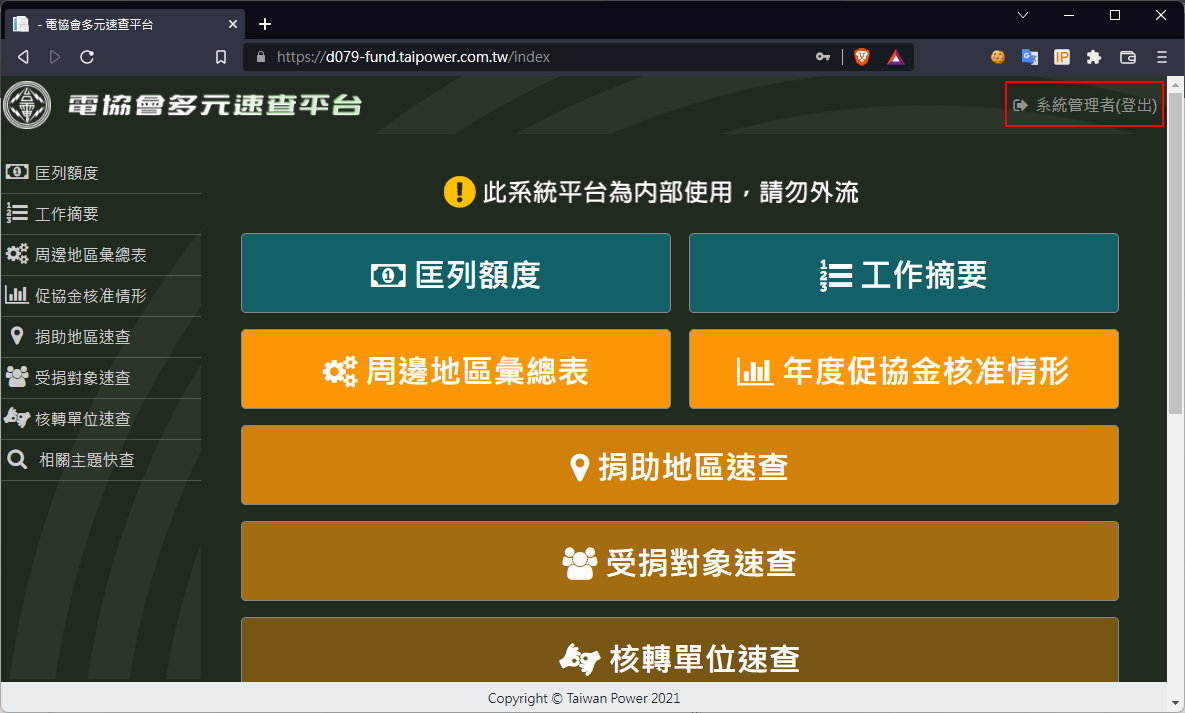1185x713 pixels.
Task: Click the Taipower logo emblem
Action: (27, 105)
